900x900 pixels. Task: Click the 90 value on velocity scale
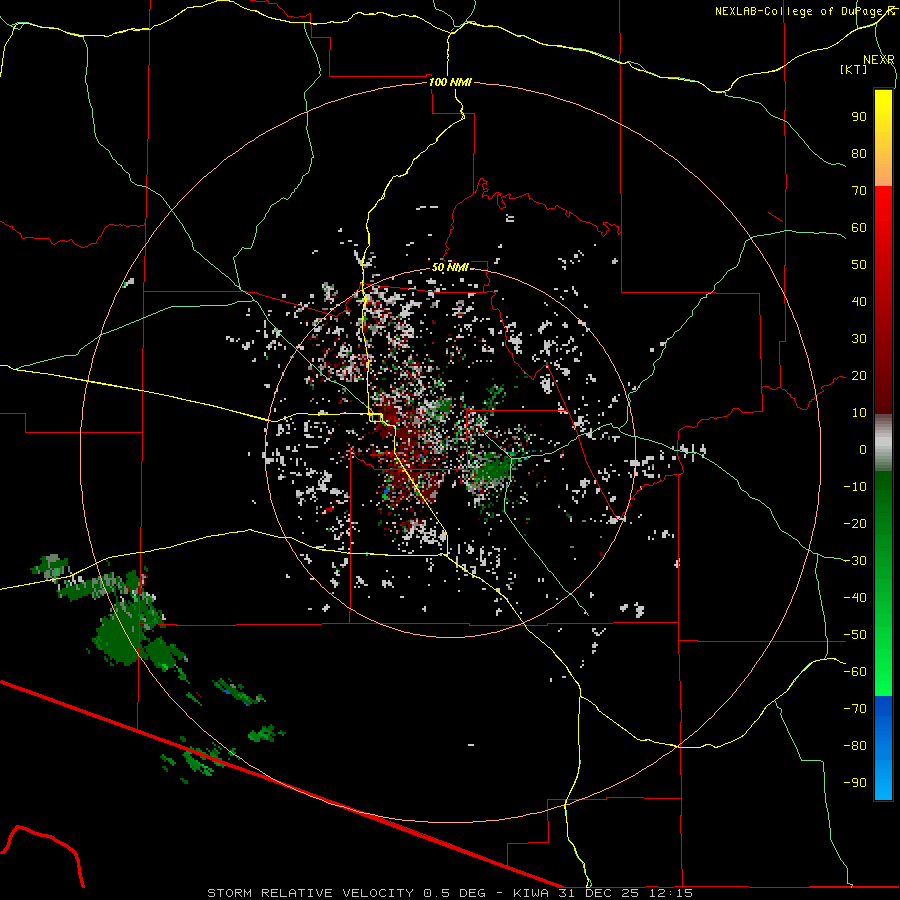click(x=859, y=117)
